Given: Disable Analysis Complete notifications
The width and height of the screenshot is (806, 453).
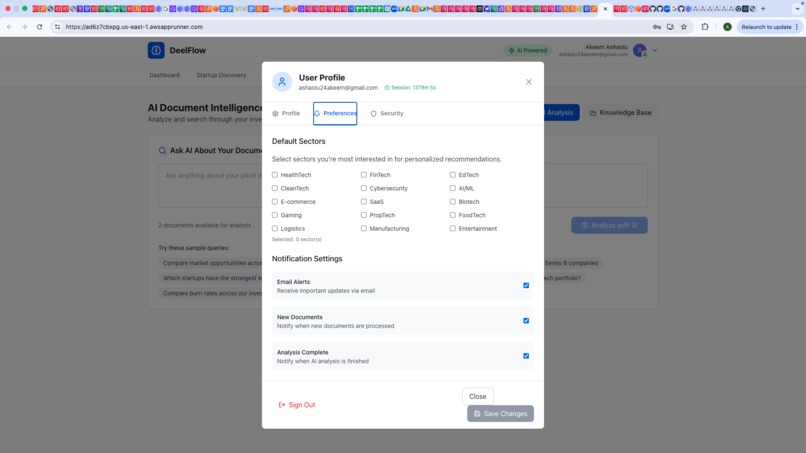Looking at the screenshot, I should tap(526, 356).
